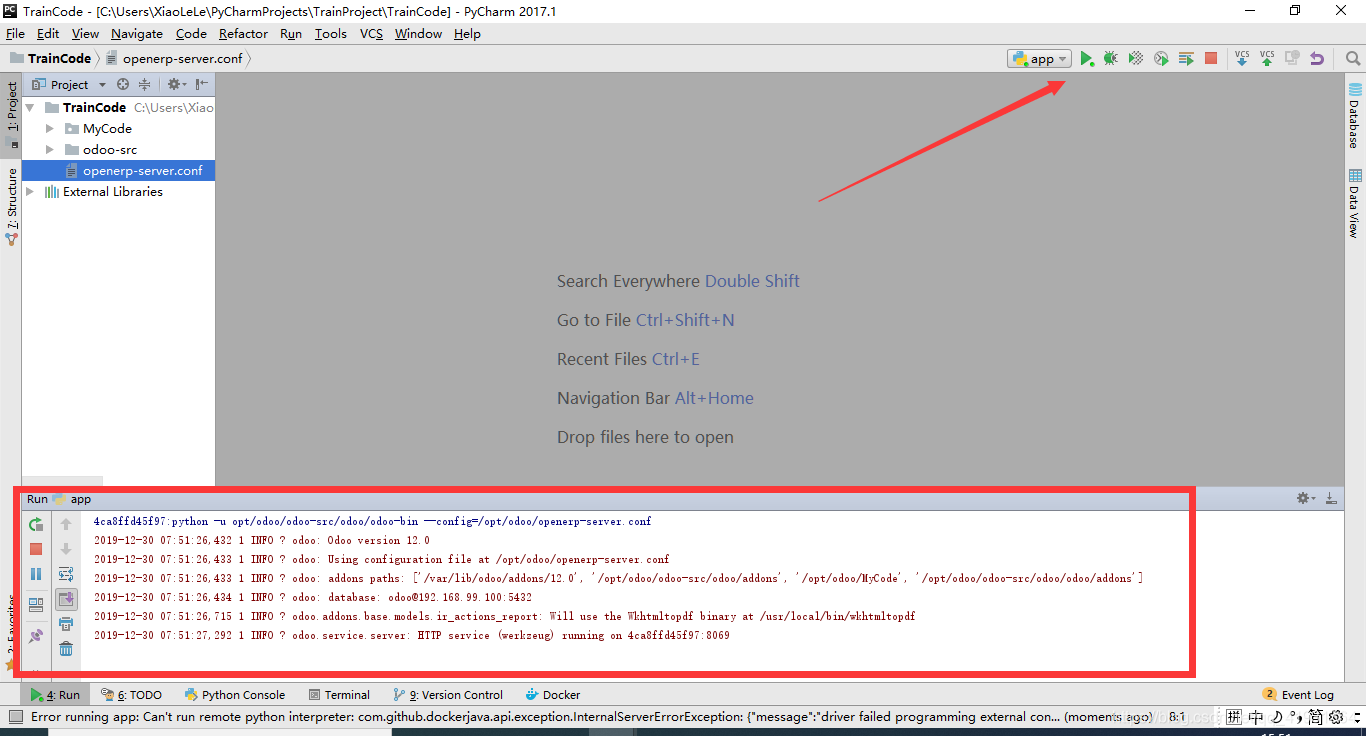
Task: Open the Event Log
Action: coord(1298,695)
